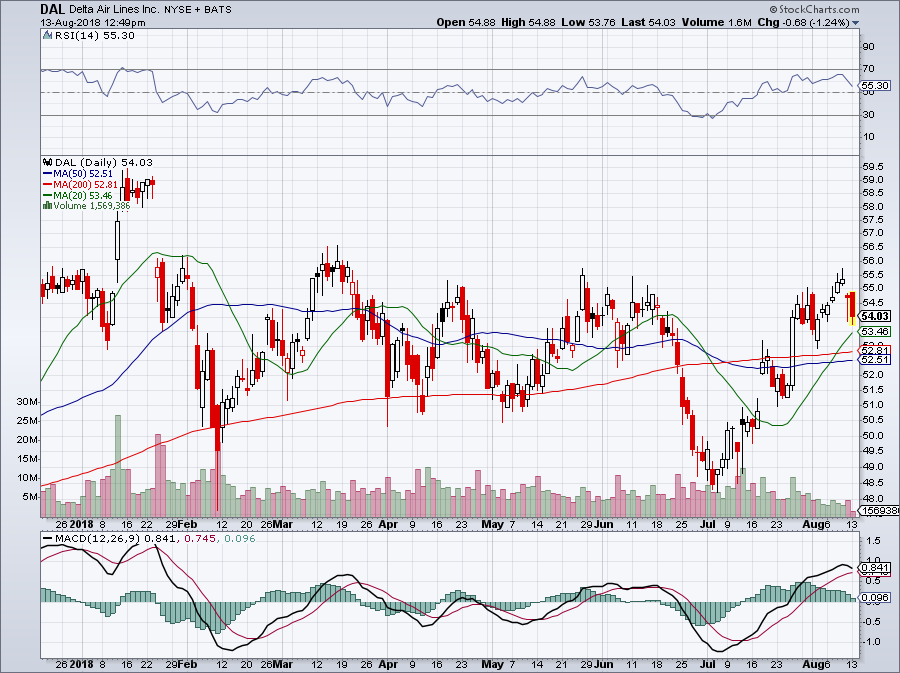Click the Apr label under the price panel
The width and height of the screenshot is (900, 673).
click(389, 524)
